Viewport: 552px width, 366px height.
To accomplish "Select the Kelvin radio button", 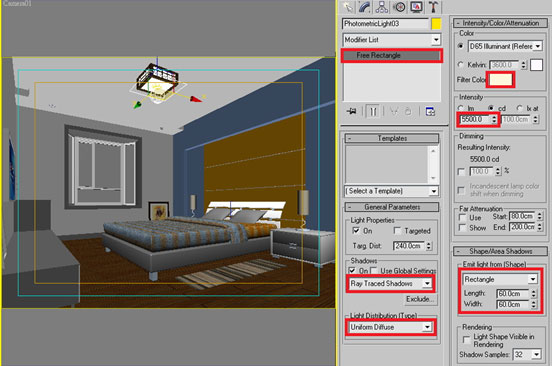I will pyautogui.click(x=460, y=65).
